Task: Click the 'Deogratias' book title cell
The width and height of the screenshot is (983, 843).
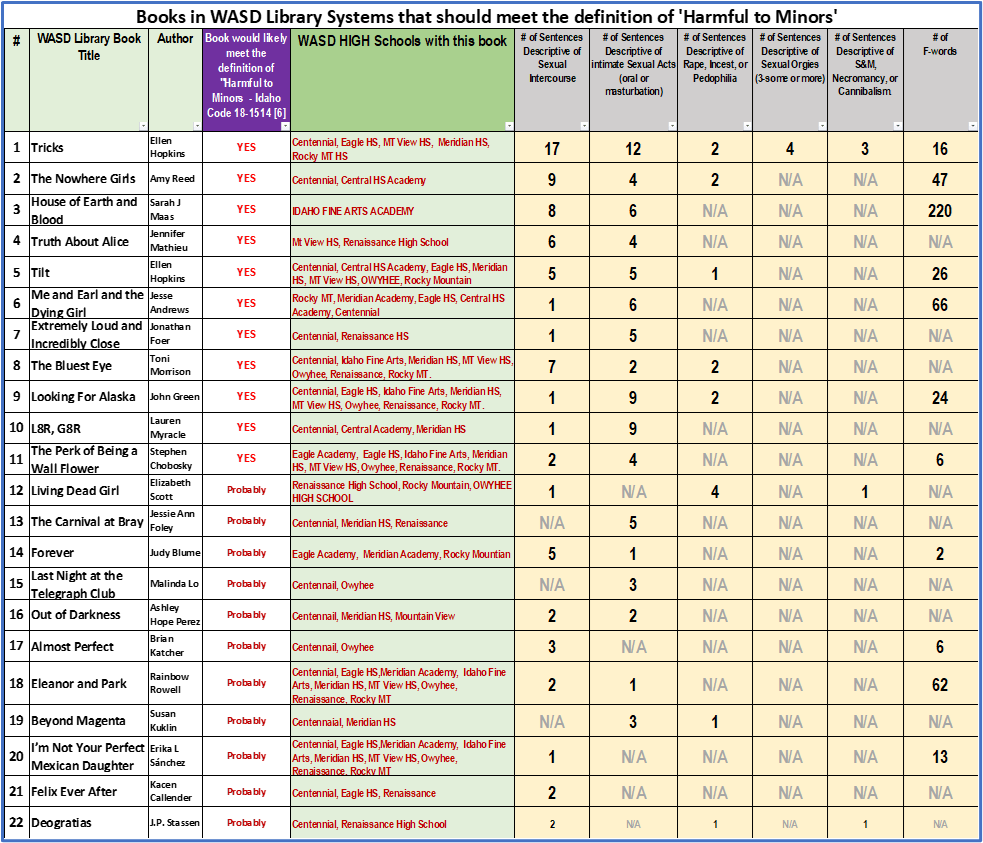Action: click(x=88, y=824)
